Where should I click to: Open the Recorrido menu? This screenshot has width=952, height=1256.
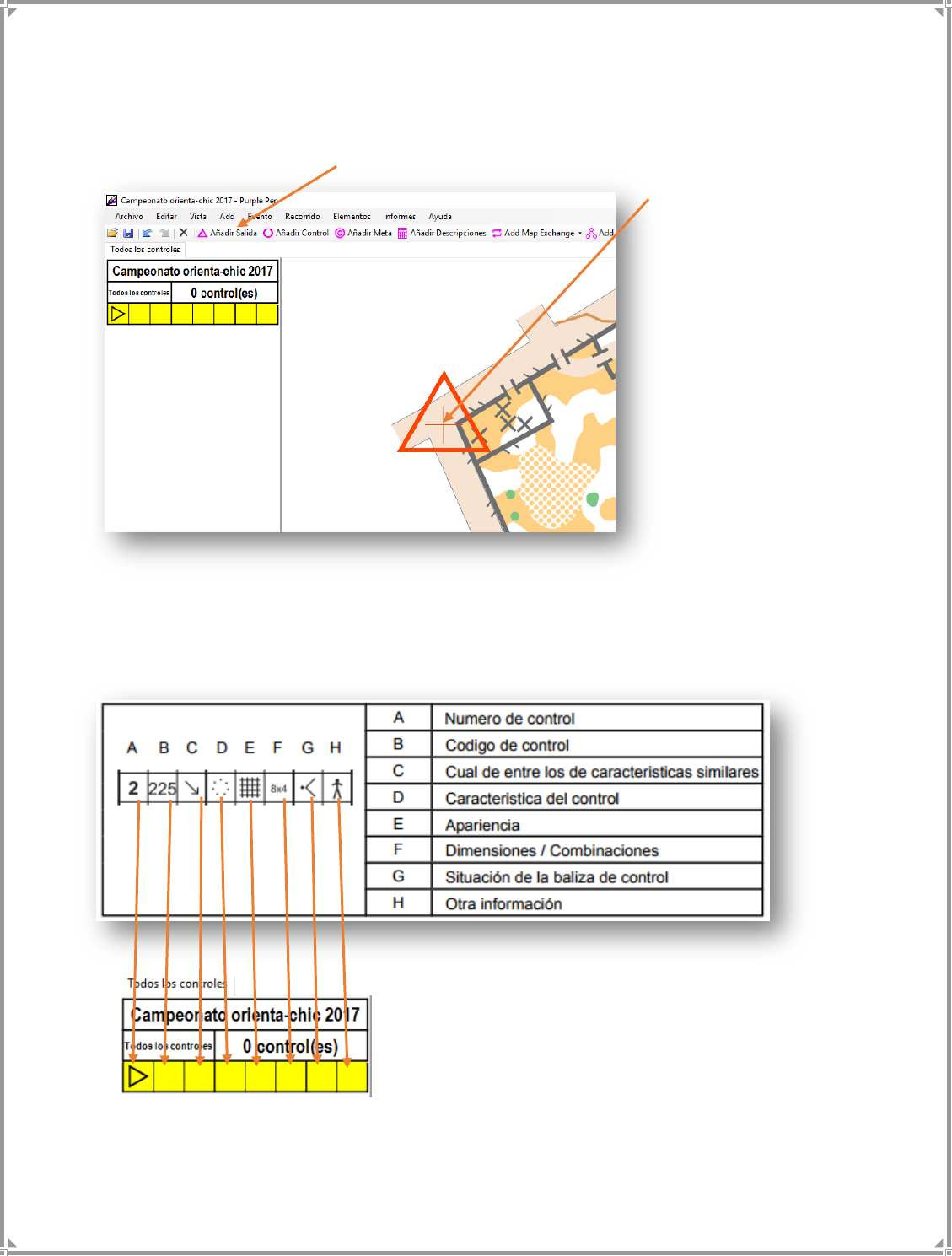point(303,217)
